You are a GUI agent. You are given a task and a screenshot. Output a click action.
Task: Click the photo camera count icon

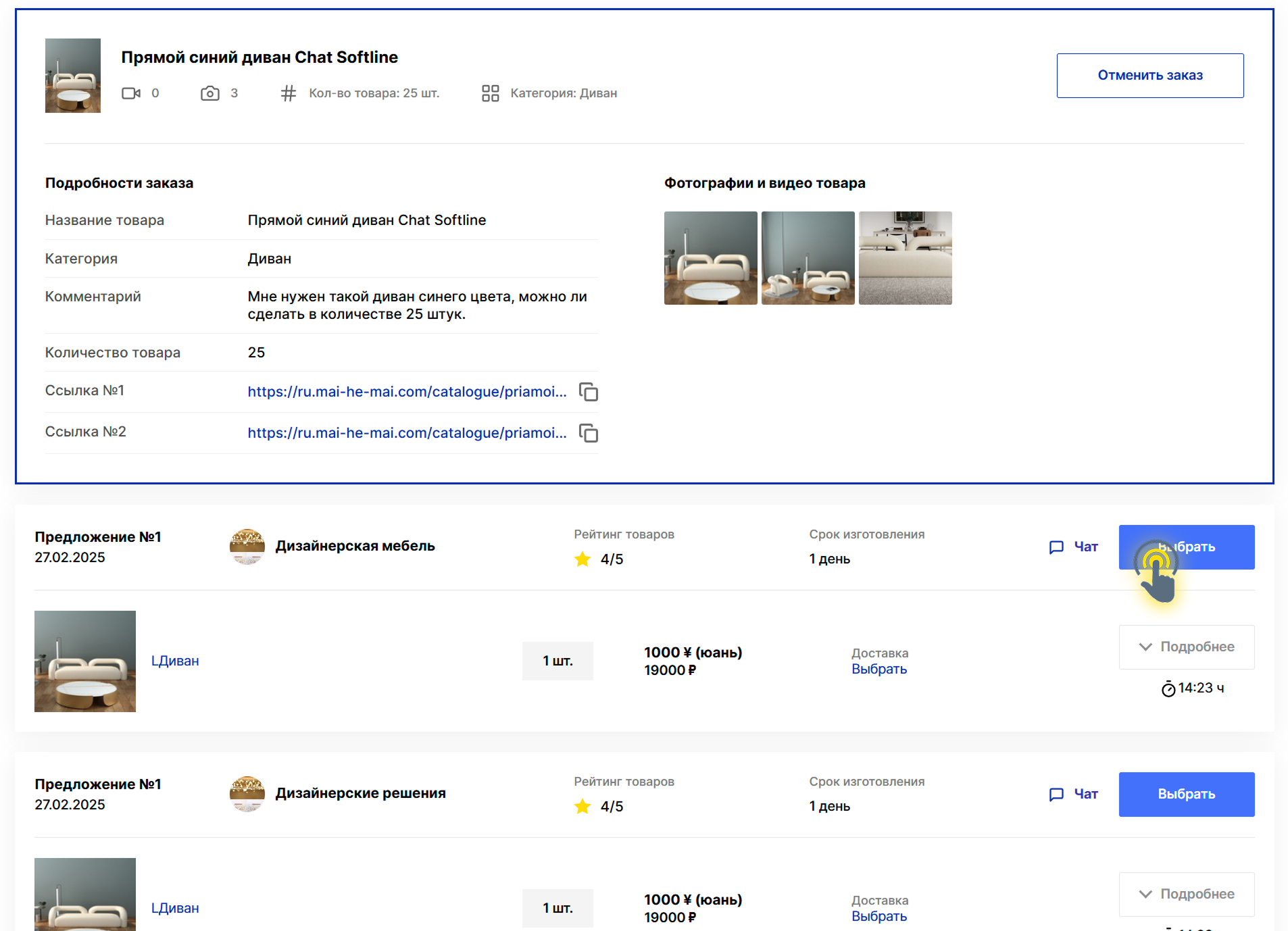(210, 93)
